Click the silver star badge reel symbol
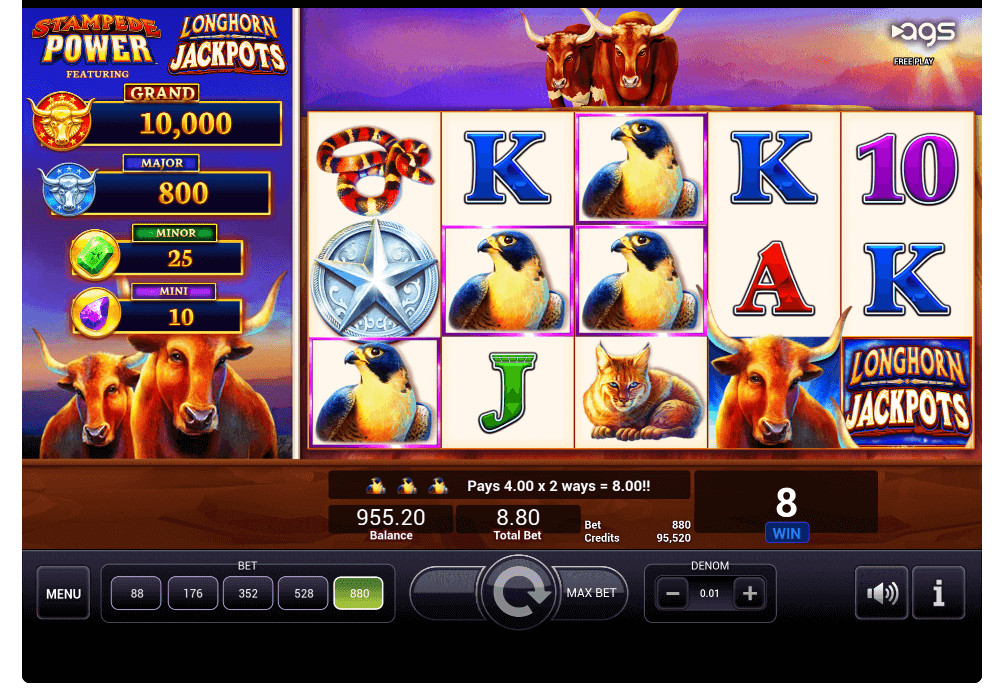Screen dimensions: 1001x699 tap(375, 279)
